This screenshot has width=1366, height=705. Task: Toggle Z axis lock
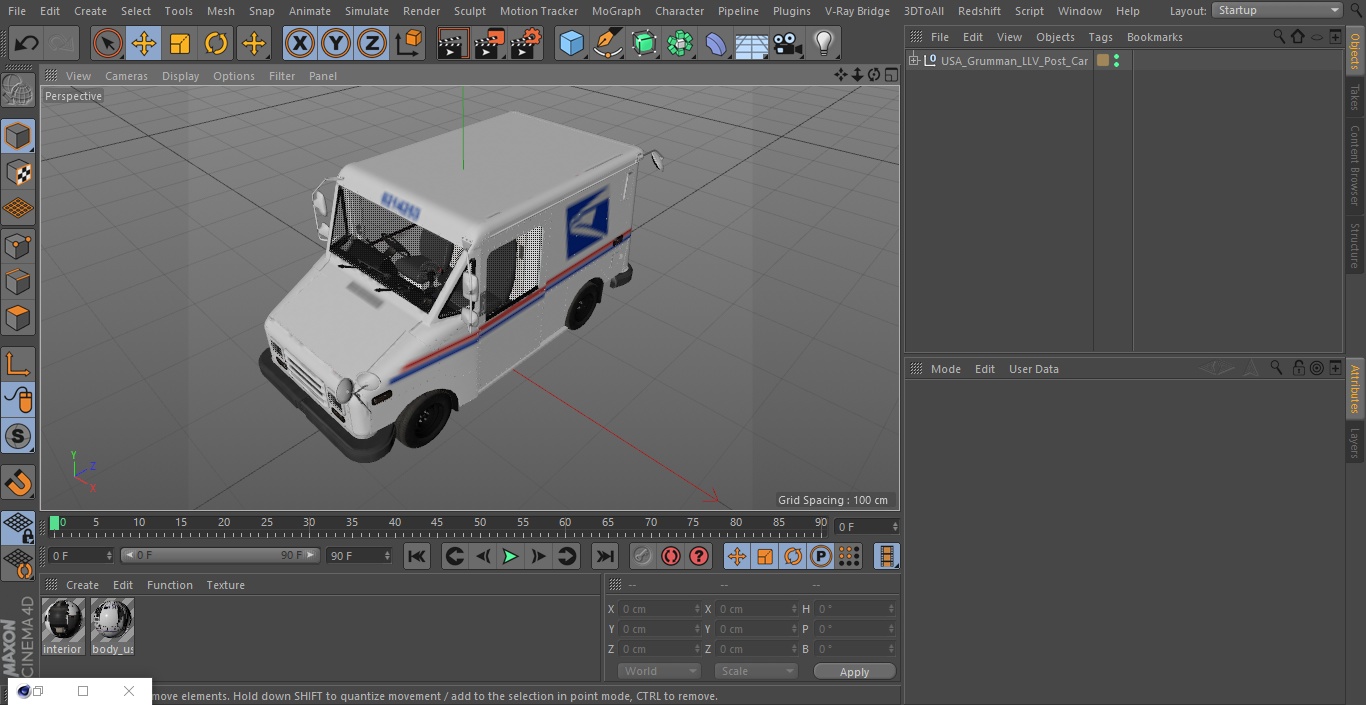click(x=372, y=43)
